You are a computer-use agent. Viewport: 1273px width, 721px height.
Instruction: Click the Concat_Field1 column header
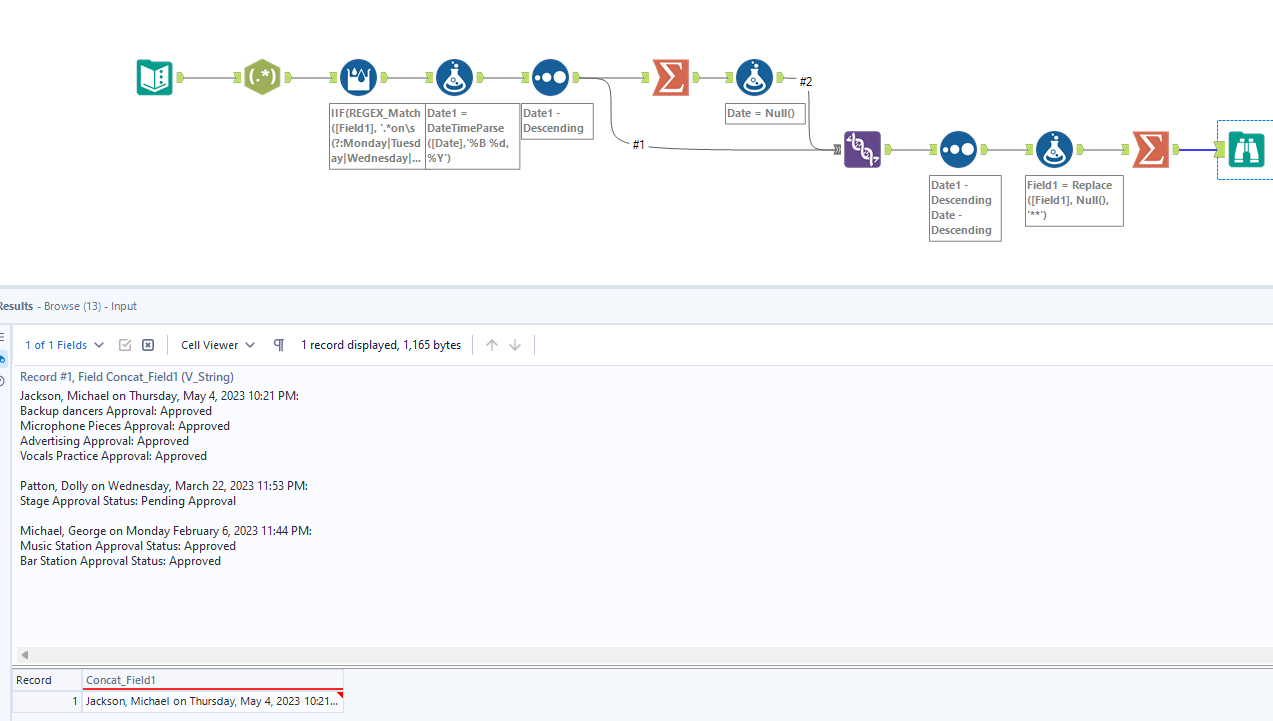120,680
